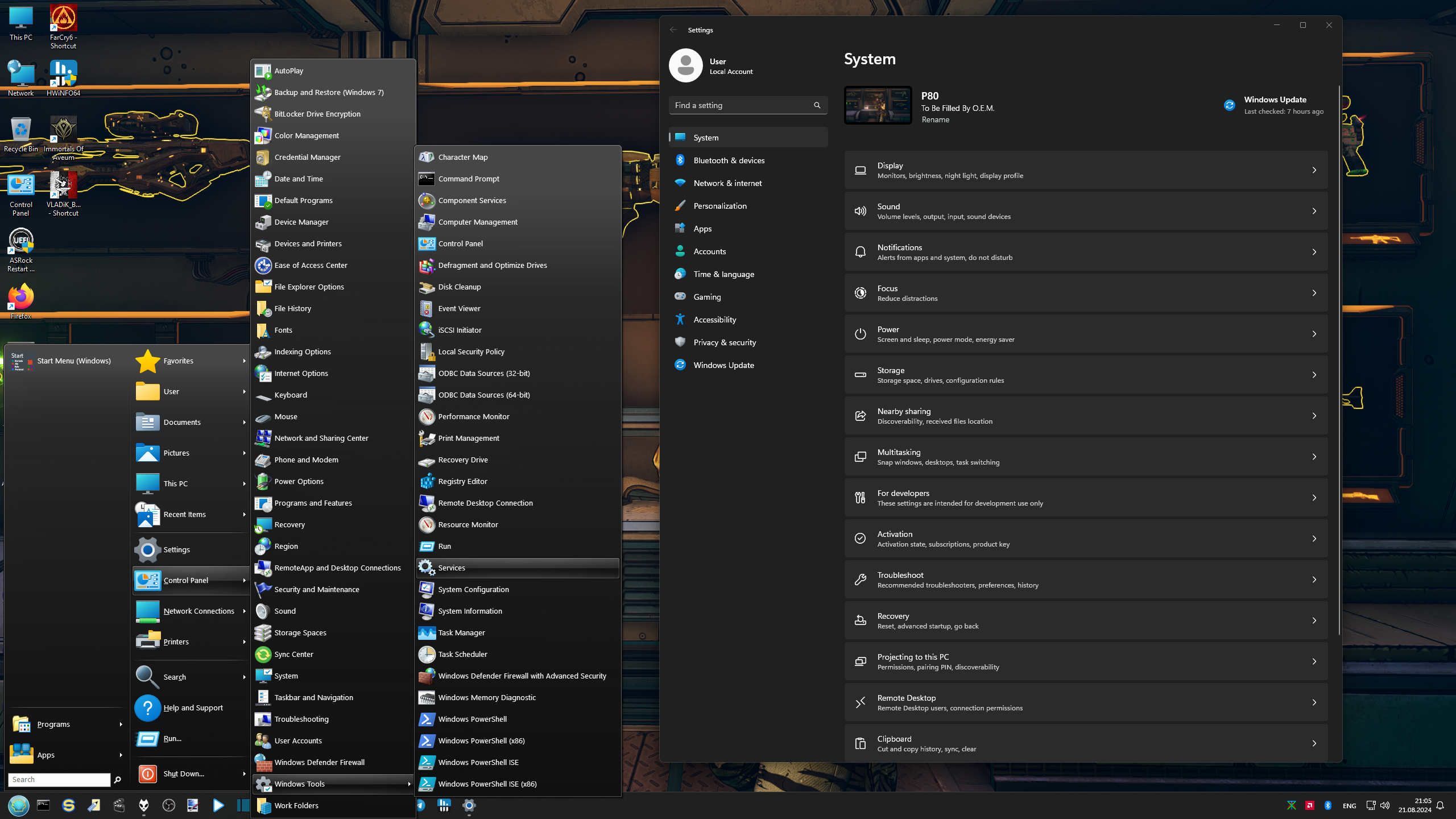The image size is (1456, 819).
Task: Expand the Display settings row
Action: tap(1085, 170)
